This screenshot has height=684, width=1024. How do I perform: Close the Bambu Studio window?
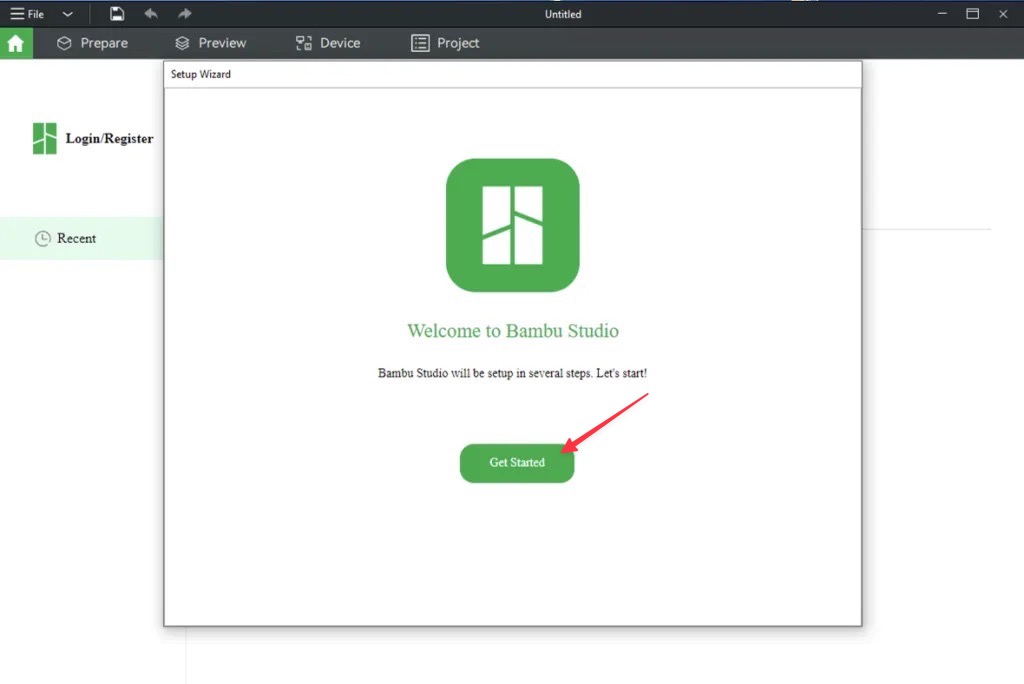(x=1003, y=14)
